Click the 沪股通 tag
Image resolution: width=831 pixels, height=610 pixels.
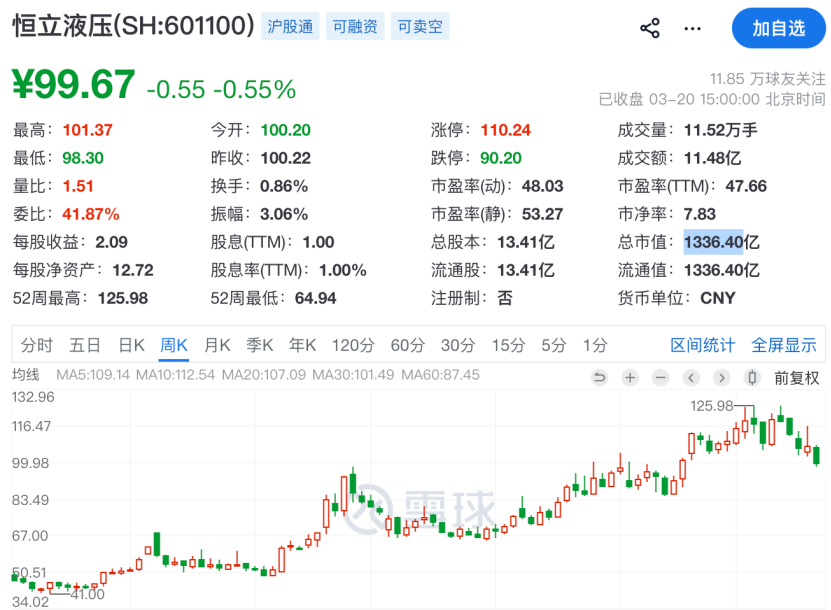point(290,26)
